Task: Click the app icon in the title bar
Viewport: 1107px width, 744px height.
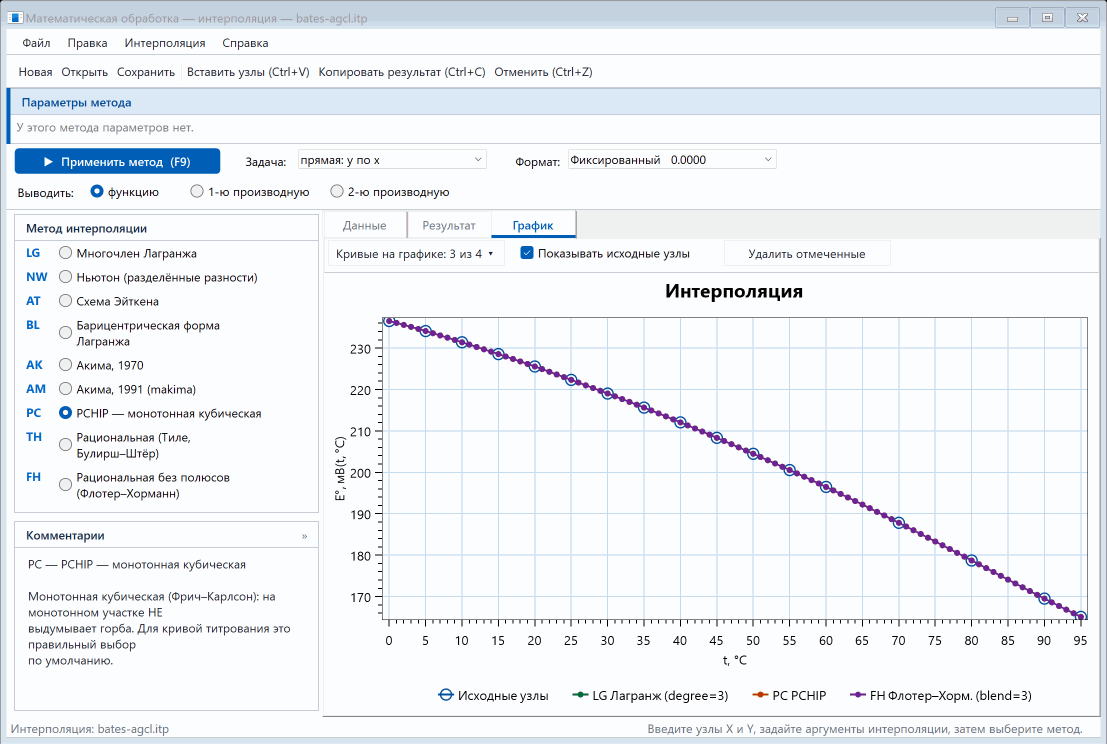Action: pyautogui.click(x=15, y=18)
